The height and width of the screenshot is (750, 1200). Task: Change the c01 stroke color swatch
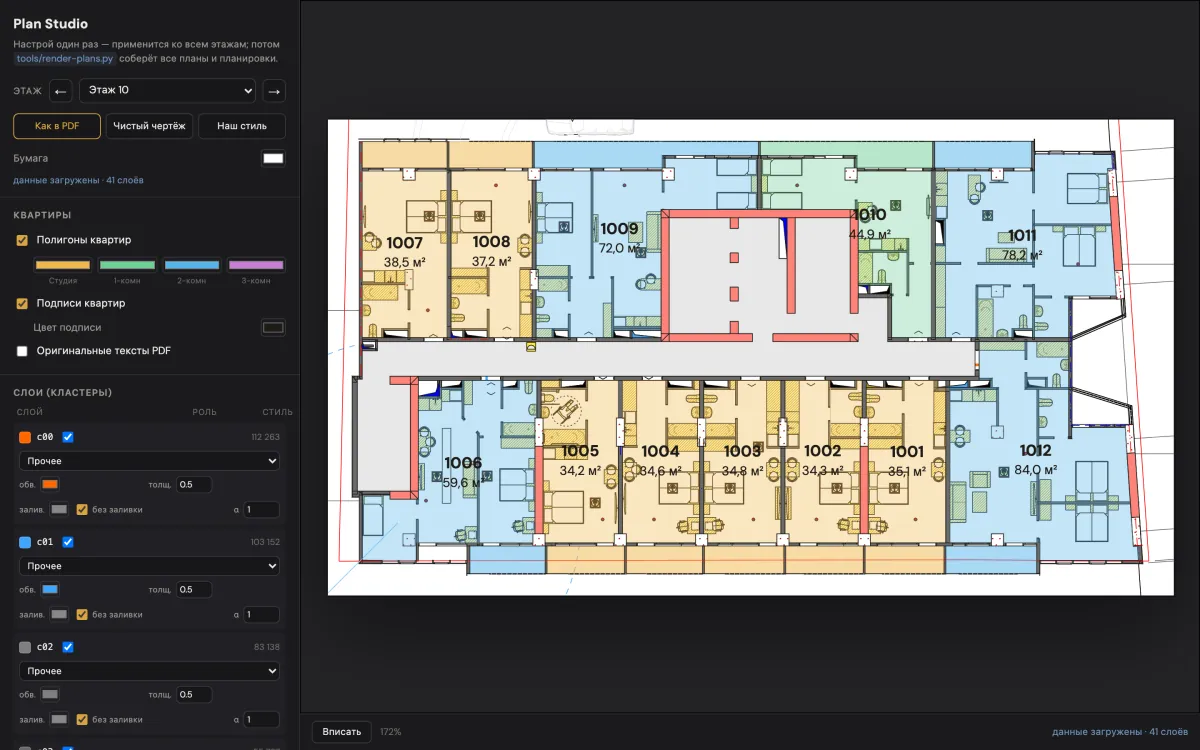(50, 590)
